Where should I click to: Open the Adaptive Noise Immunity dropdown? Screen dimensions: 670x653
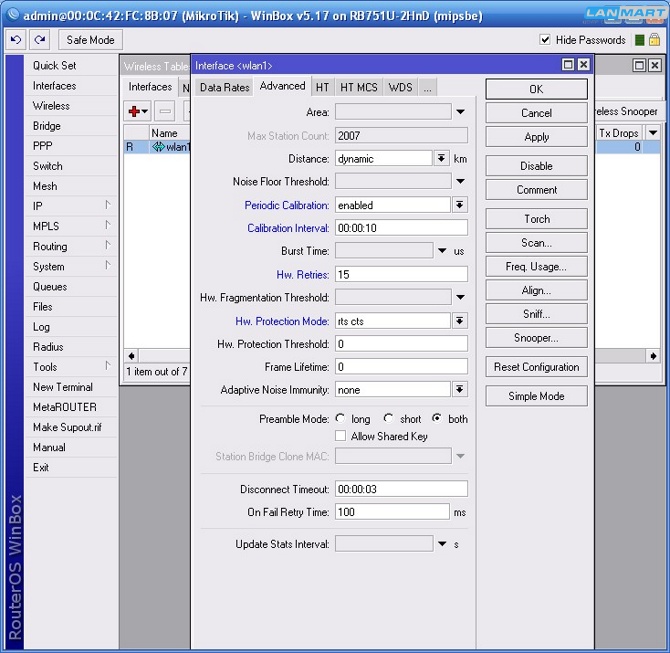tap(459, 390)
